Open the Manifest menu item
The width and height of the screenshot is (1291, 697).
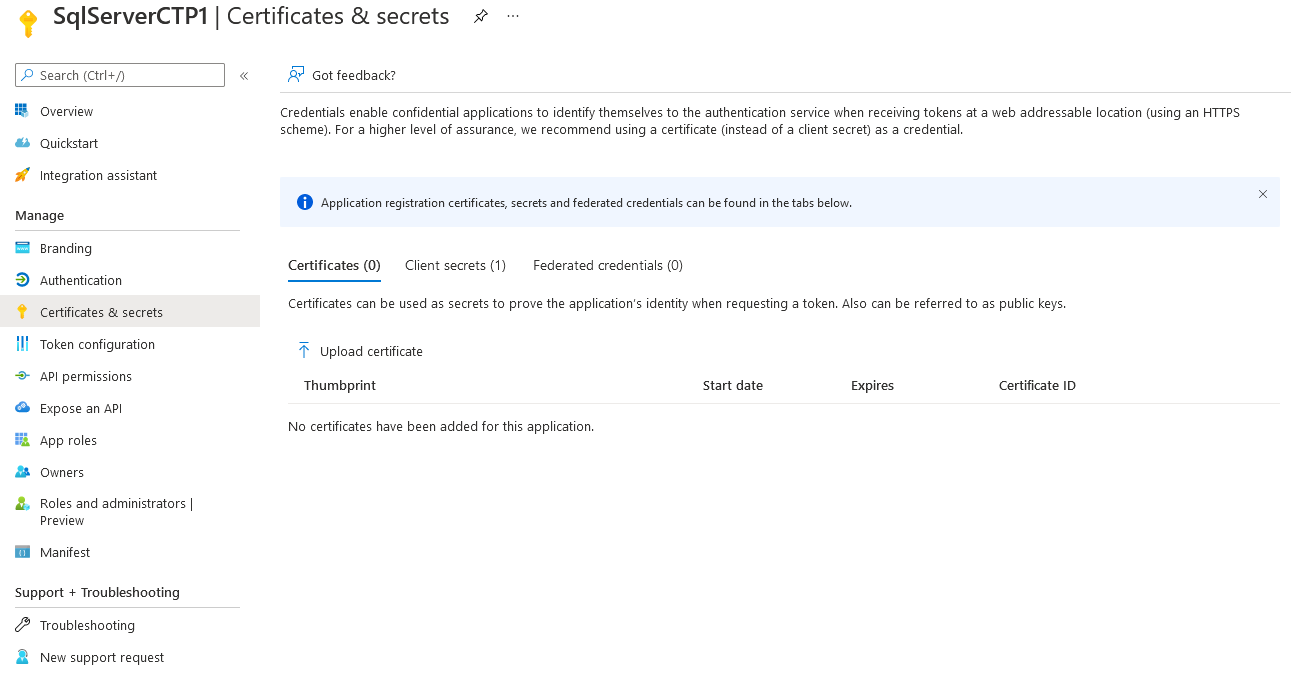point(65,553)
